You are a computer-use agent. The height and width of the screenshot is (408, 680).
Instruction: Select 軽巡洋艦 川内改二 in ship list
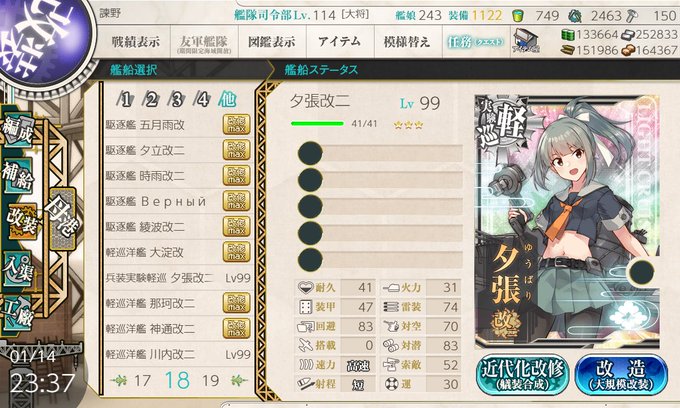178,354
